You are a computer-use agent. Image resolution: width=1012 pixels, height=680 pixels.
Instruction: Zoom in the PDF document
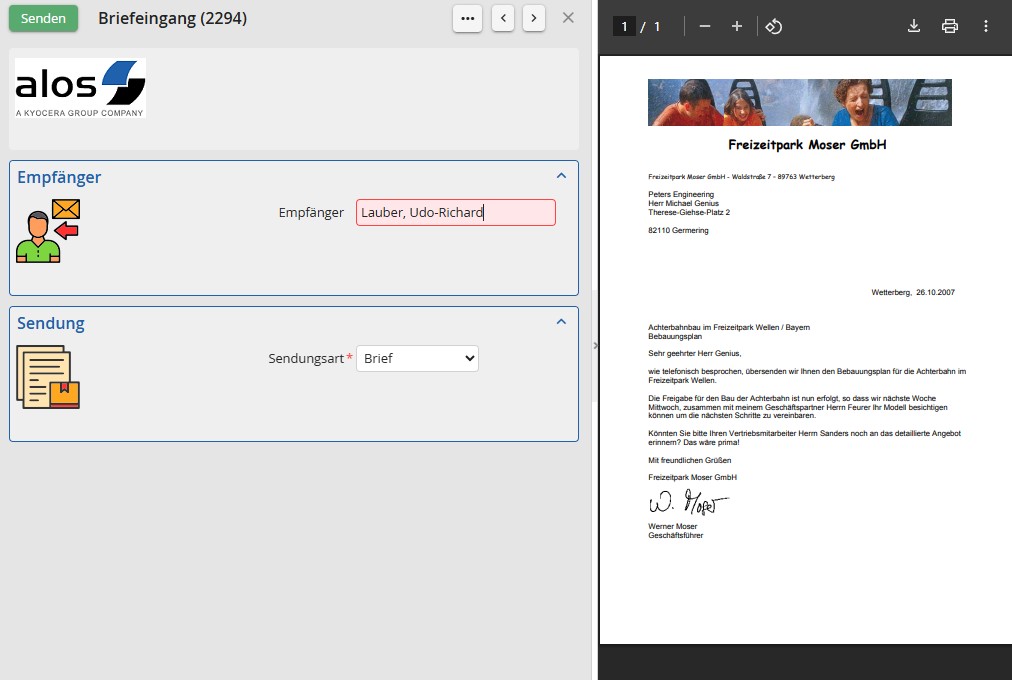pos(736,26)
